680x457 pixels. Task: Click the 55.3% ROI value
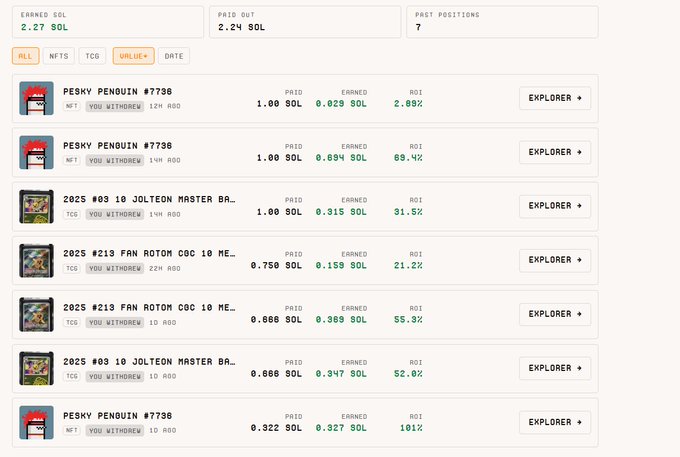point(408,320)
